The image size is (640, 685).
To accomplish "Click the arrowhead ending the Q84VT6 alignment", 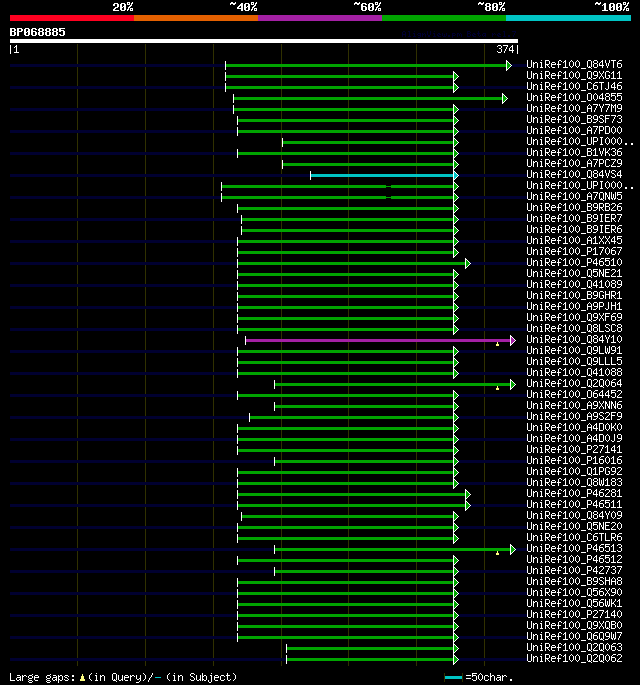I will 509,66.
